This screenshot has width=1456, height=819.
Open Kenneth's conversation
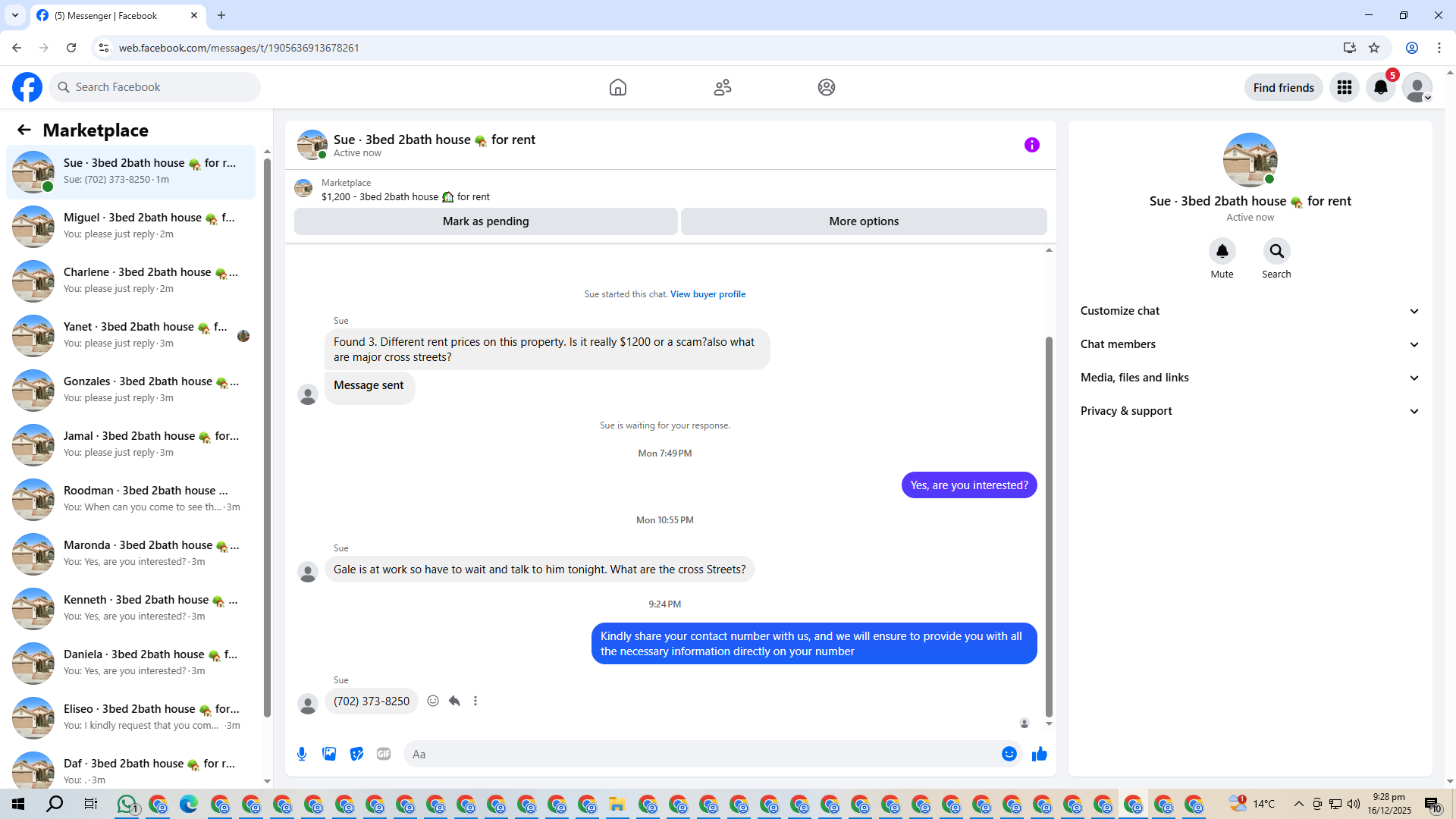pyautogui.click(x=131, y=608)
